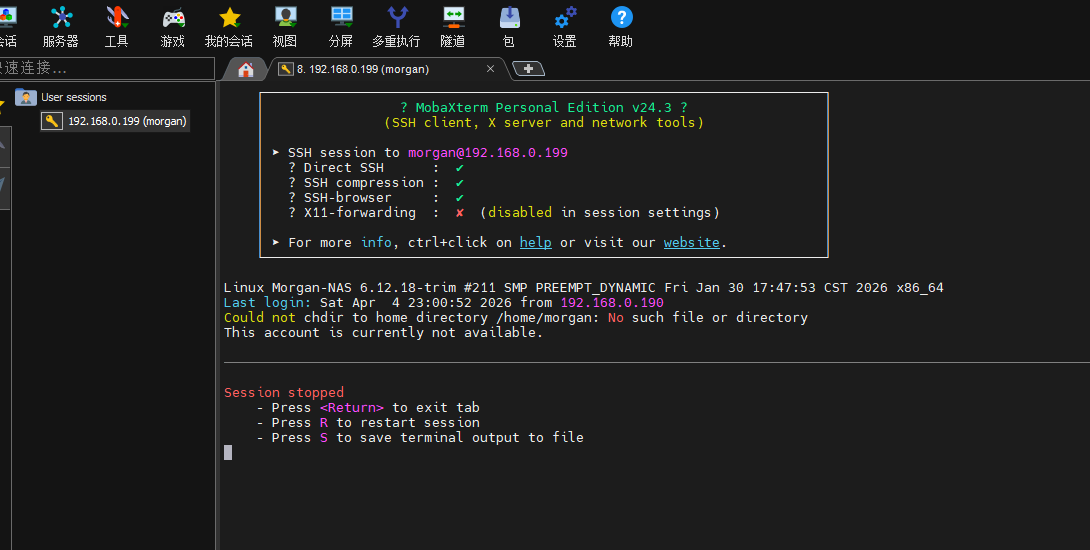Click the <Return> key hint text
Screen dimensions: 1090x550
click(x=352, y=407)
